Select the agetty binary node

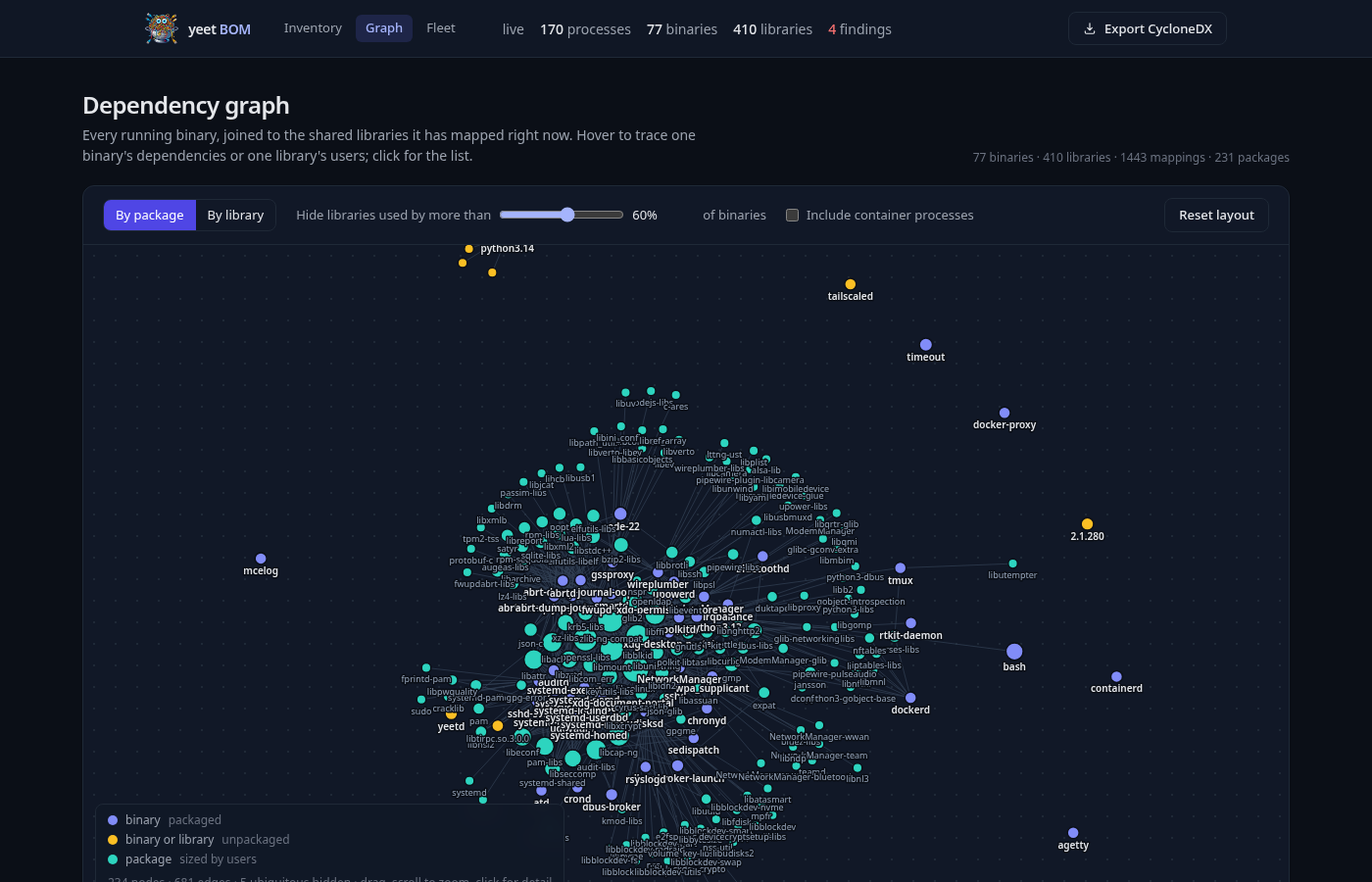[1073, 833]
